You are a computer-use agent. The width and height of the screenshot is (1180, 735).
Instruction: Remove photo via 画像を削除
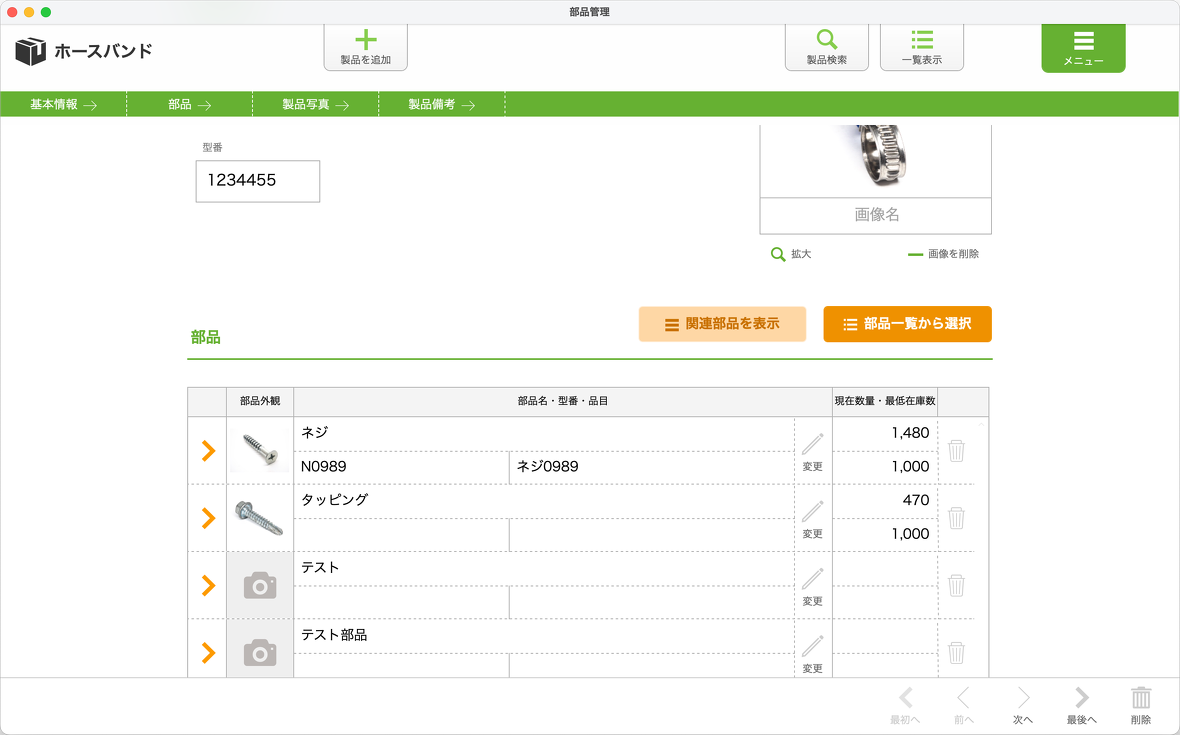coord(943,254)
